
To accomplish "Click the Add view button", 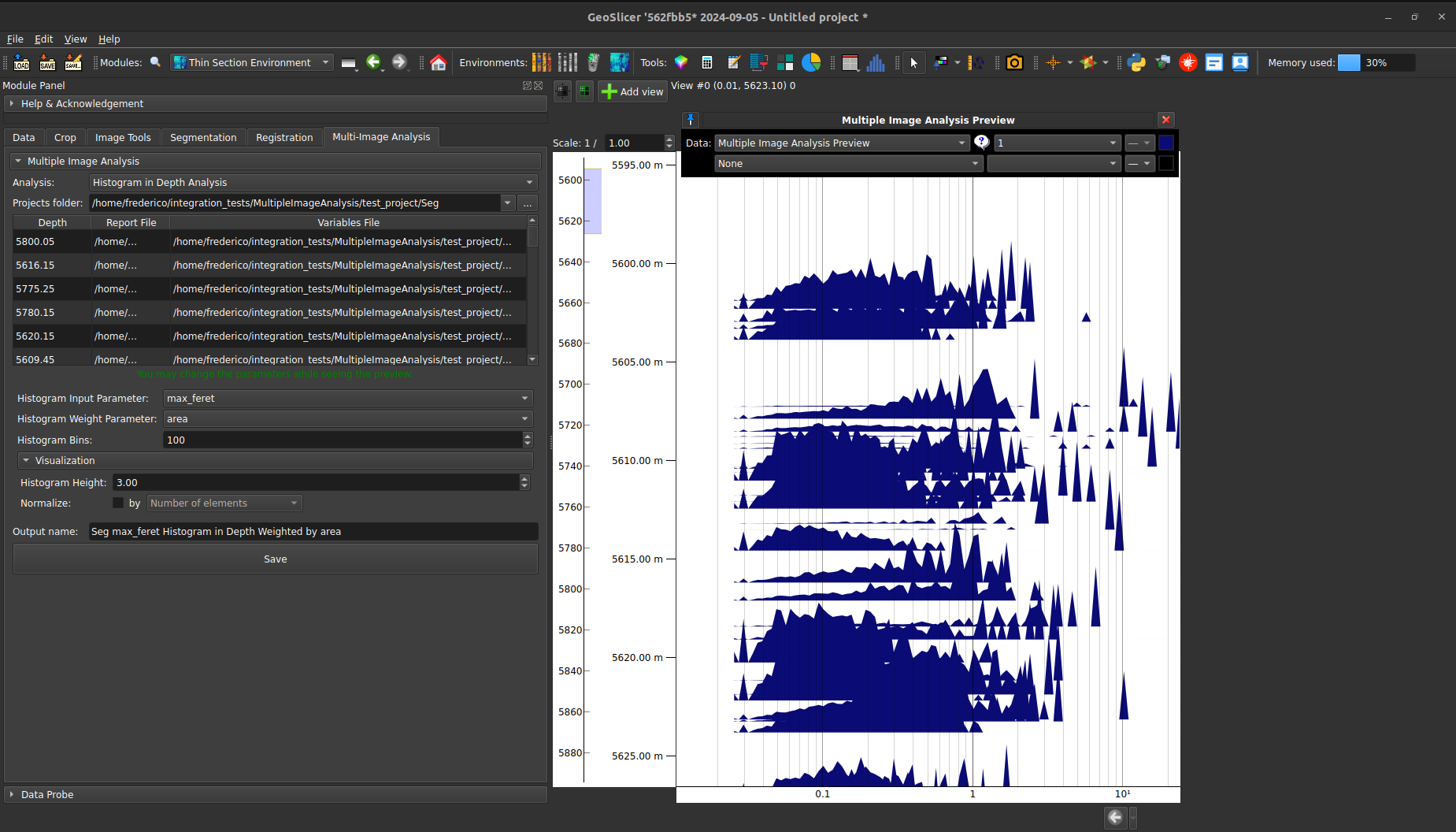I will coord(632,92).
